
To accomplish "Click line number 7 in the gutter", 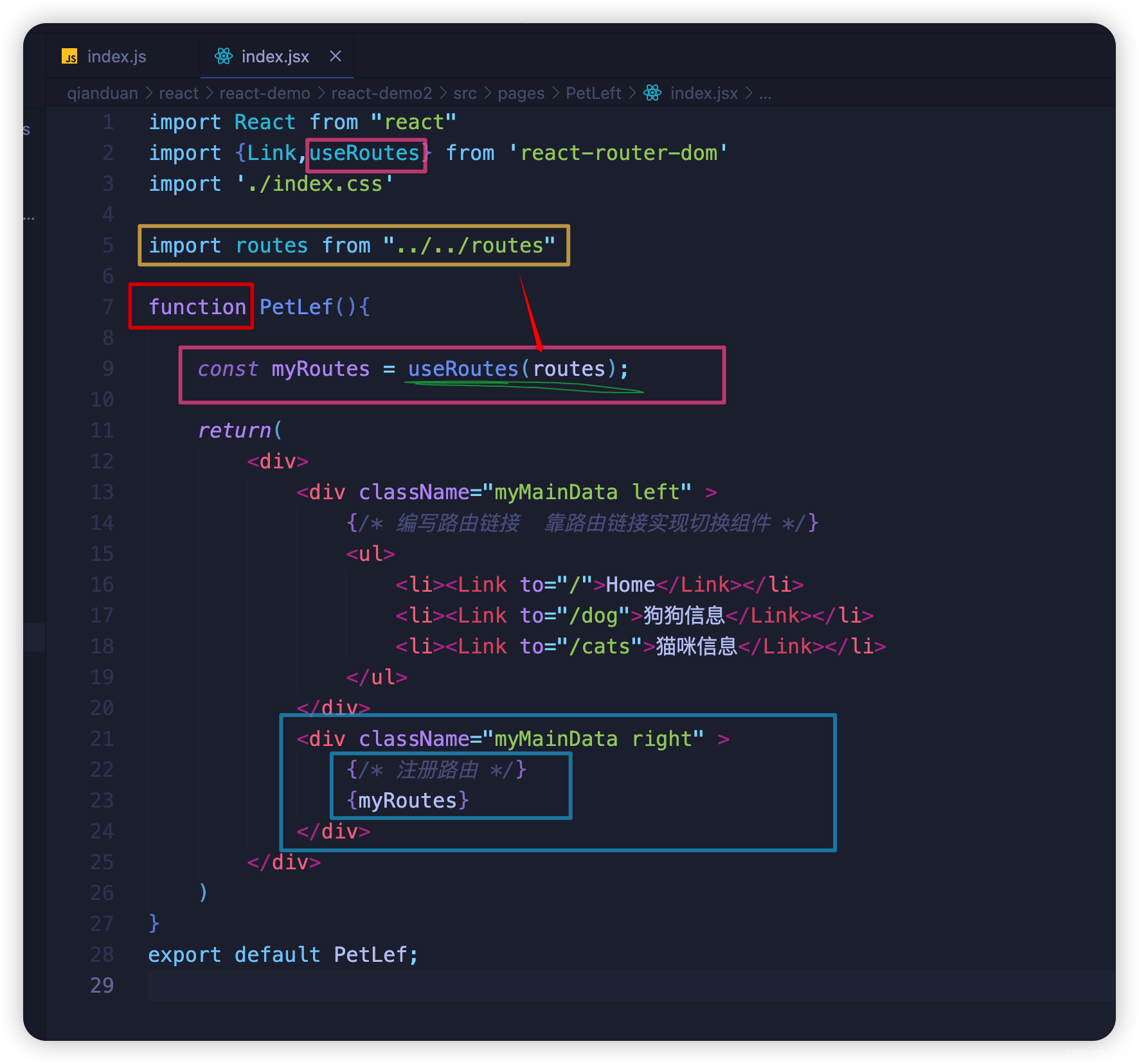I will [108, 307].
